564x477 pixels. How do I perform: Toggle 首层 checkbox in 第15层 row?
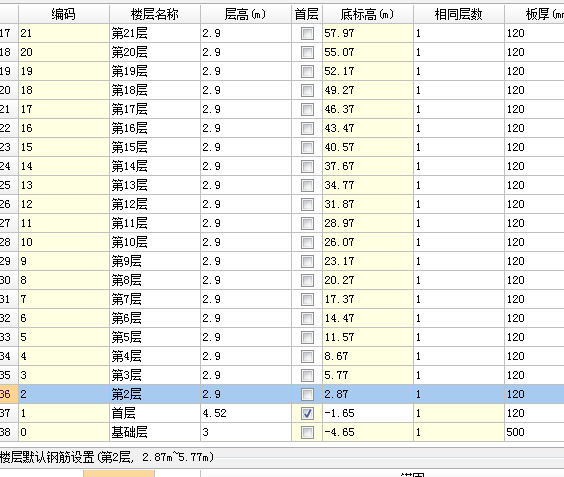coord(307,147)
